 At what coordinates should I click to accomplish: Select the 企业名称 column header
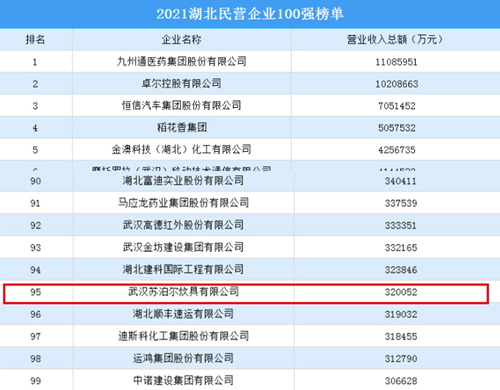pos(182,40)
